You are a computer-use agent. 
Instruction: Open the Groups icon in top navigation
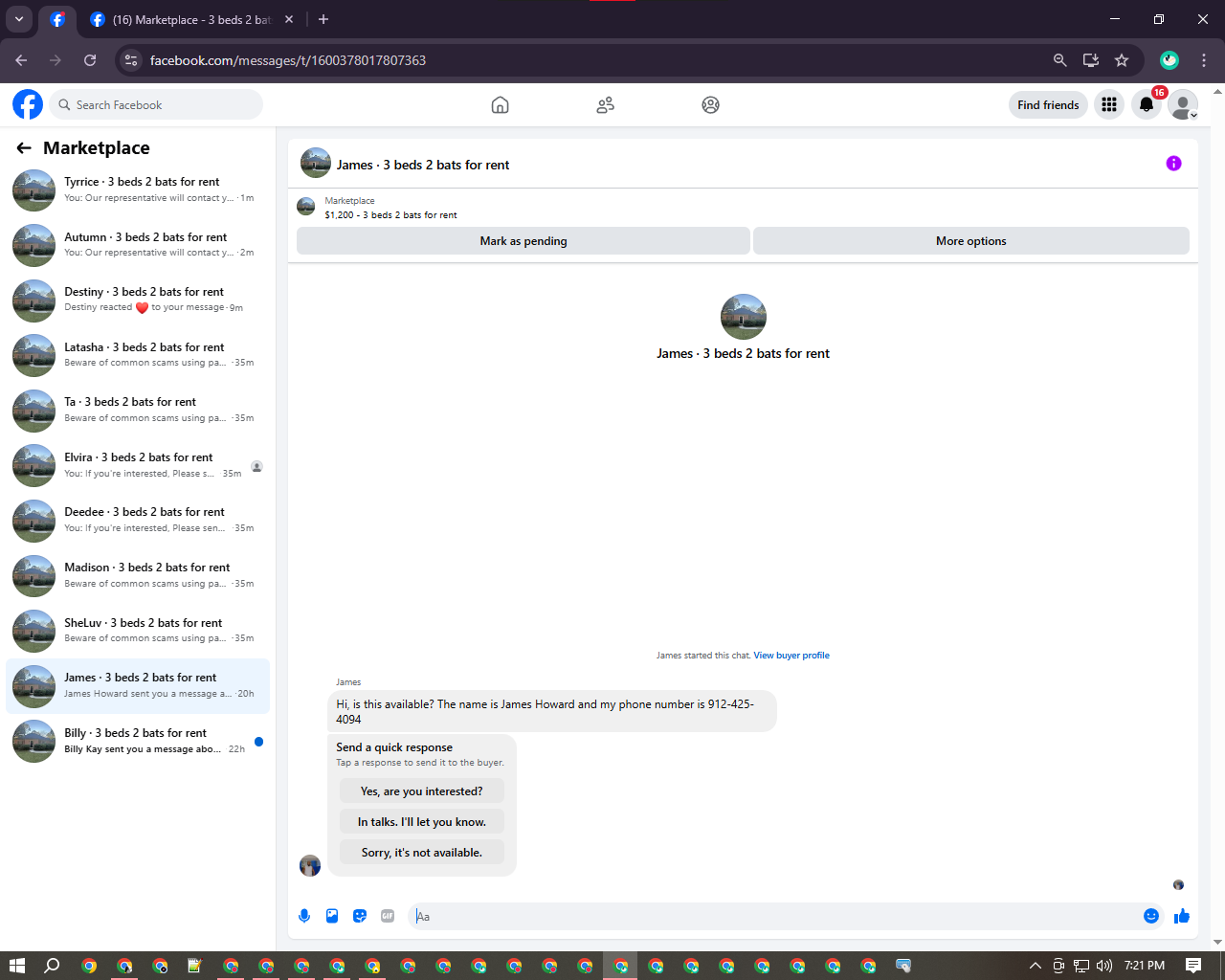710,105
